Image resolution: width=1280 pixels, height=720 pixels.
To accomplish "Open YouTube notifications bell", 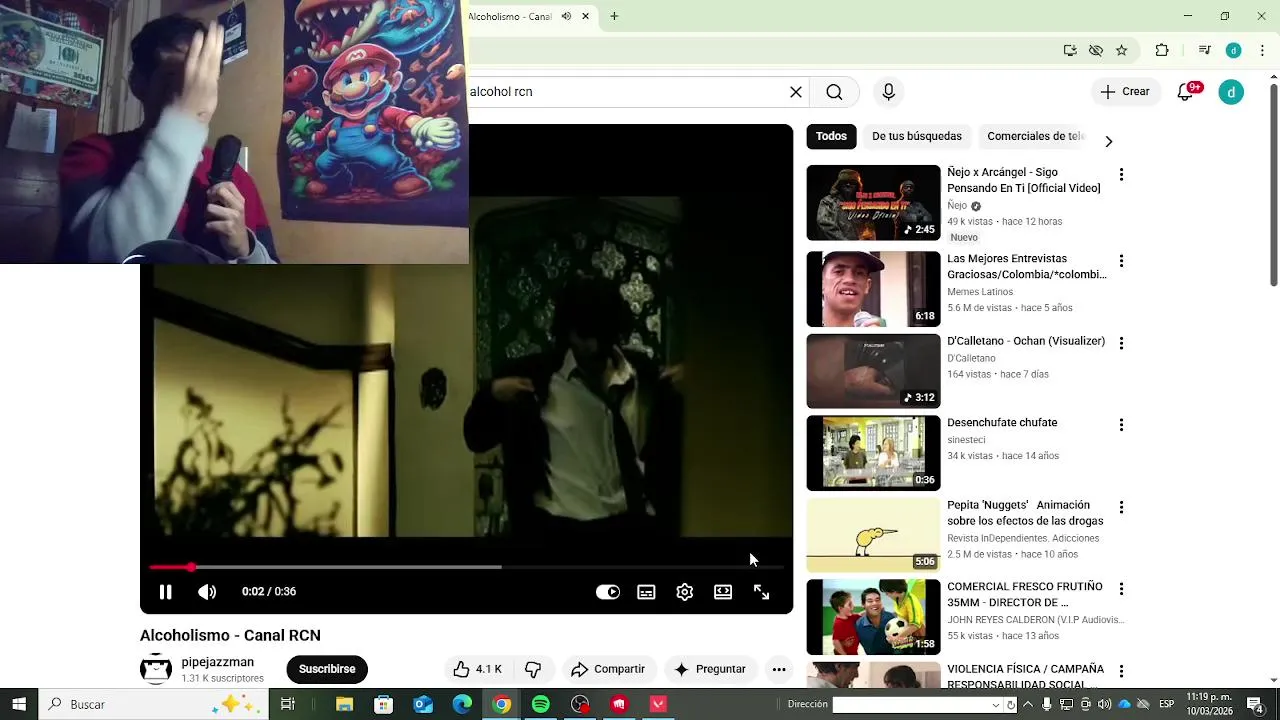I will 1186,92.
